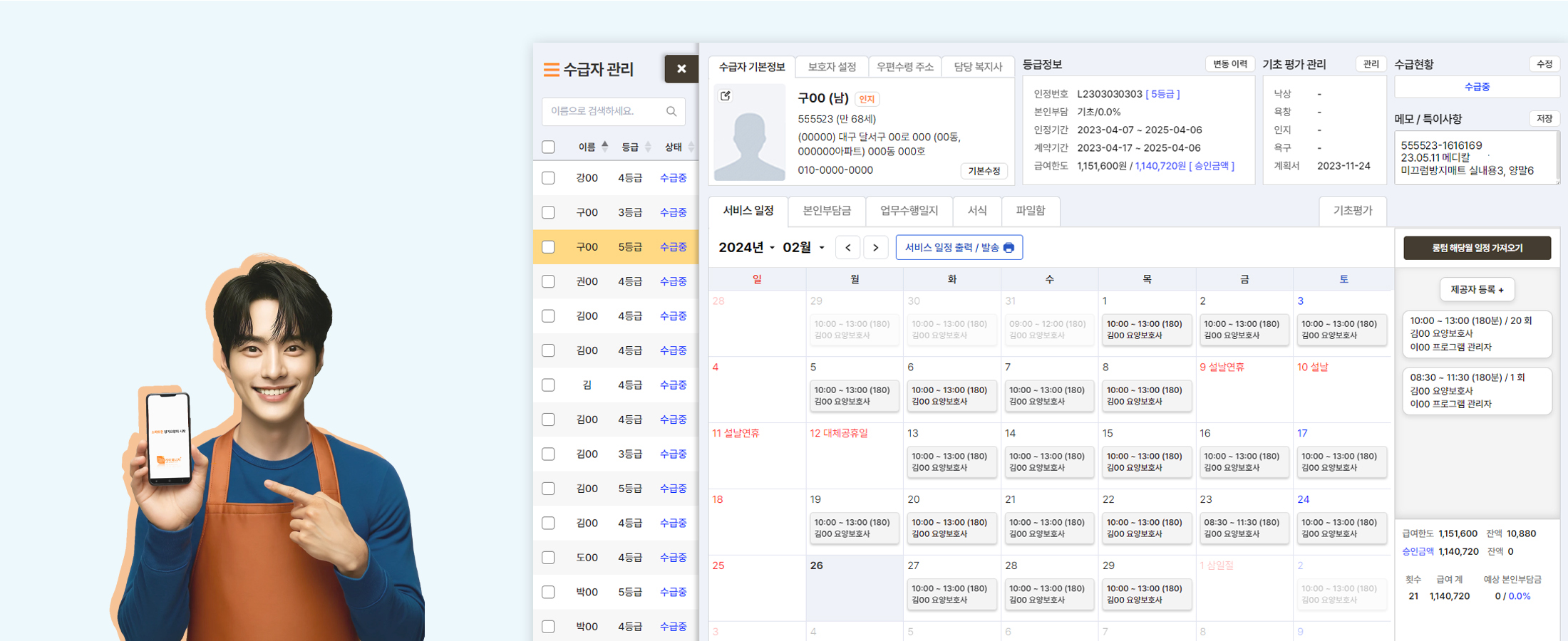The image size is (1568, 641).
Task: Click the 0.0% co-payment rate link
Action: [1520, 596]
